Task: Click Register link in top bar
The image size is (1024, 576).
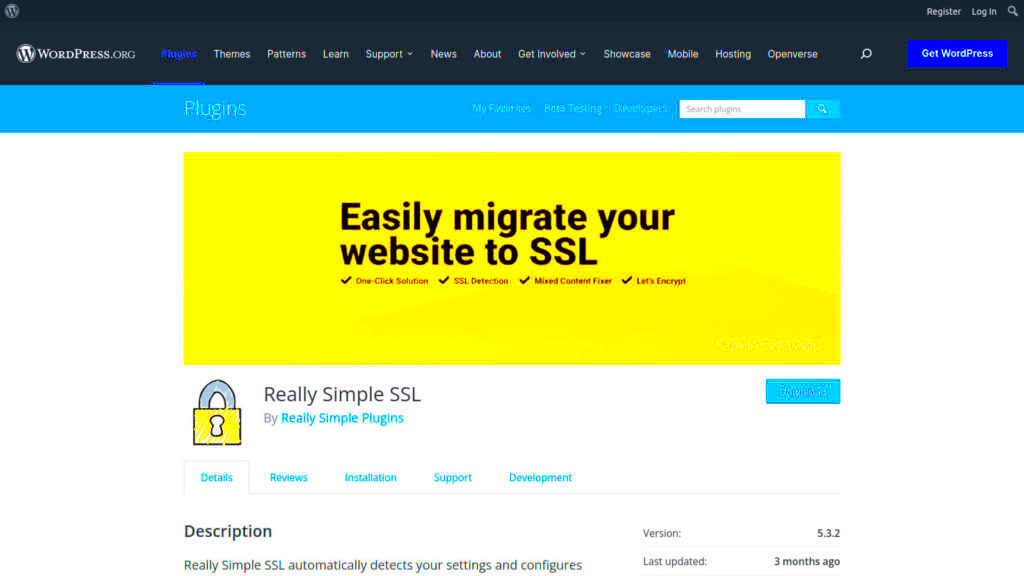Action: point(944,12)
